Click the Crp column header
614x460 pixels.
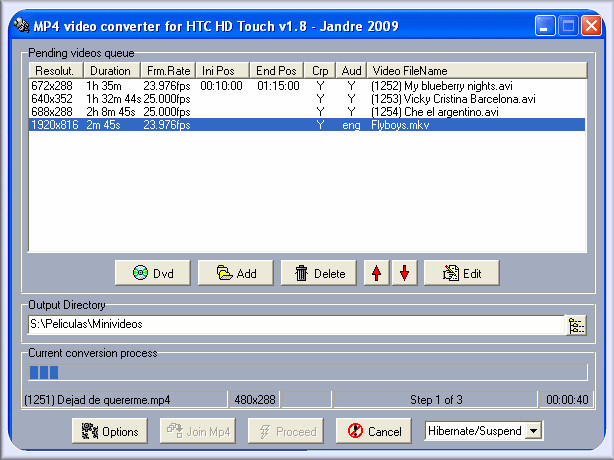click(x=320, y=70)
